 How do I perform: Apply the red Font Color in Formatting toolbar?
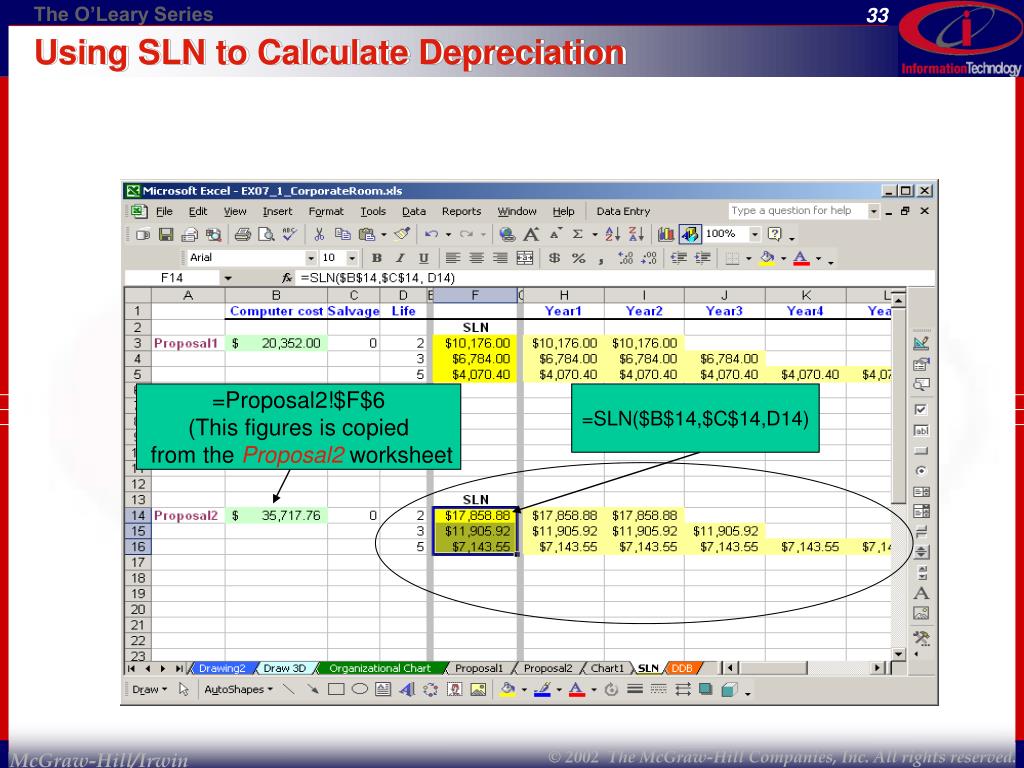(801, 259)
